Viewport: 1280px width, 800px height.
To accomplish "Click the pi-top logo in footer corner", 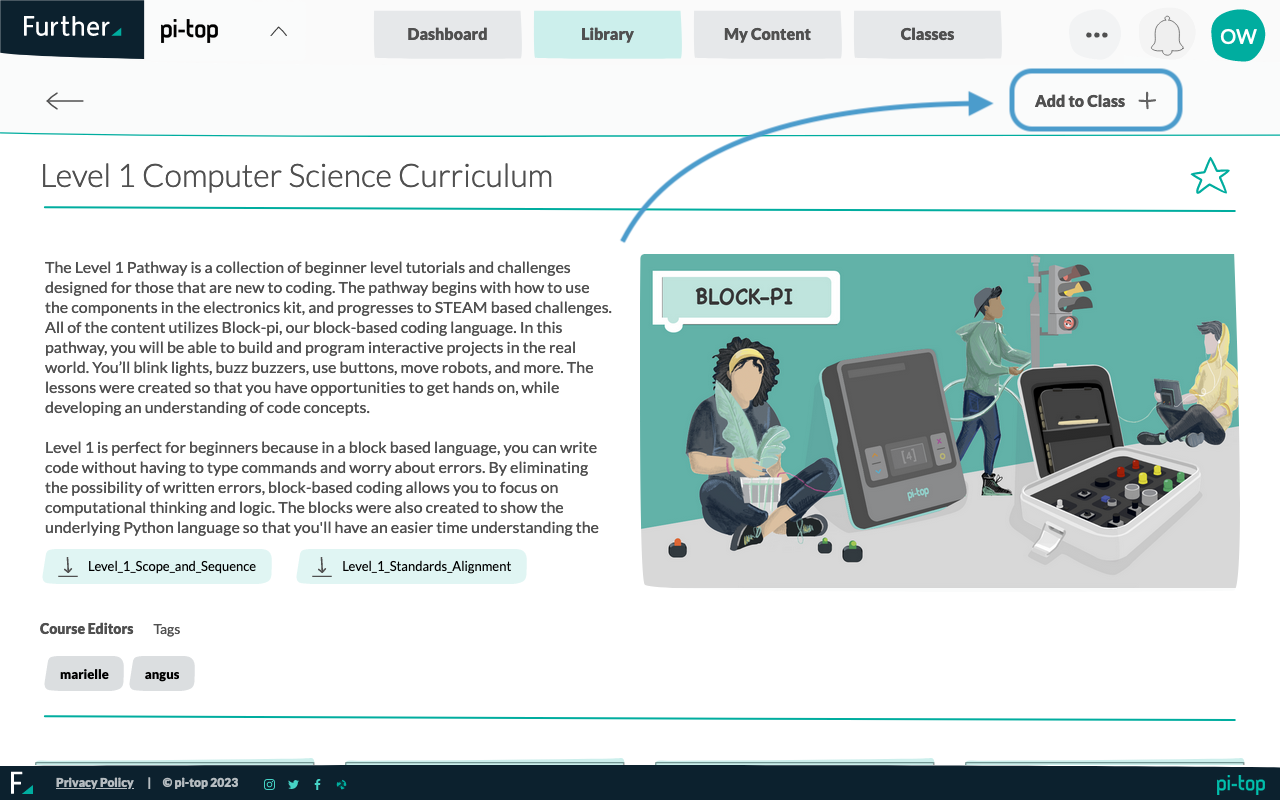I will [x=1241, y=784].
